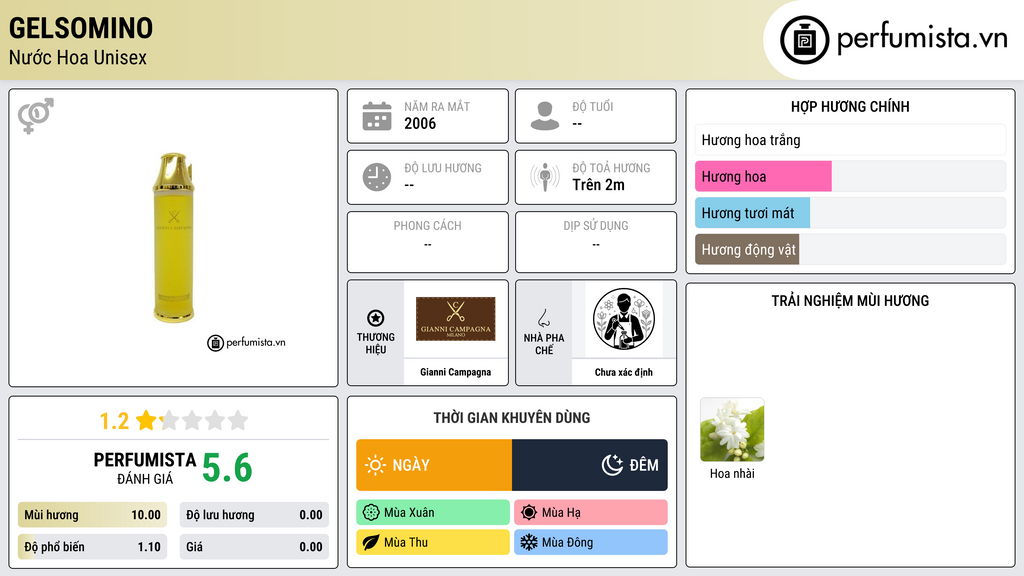The image size is (1024, 576).
Task: Click the perfumista.vn site name text
Action: coord(922,39)
